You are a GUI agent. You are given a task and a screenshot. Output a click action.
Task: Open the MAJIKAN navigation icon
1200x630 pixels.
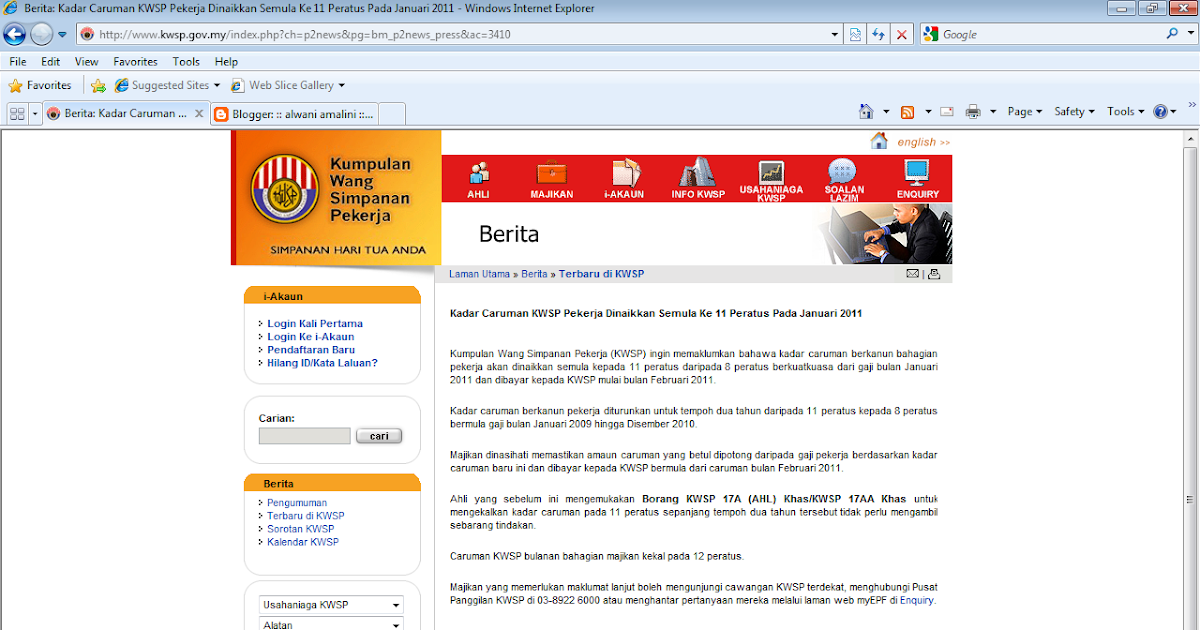[552, 179]
